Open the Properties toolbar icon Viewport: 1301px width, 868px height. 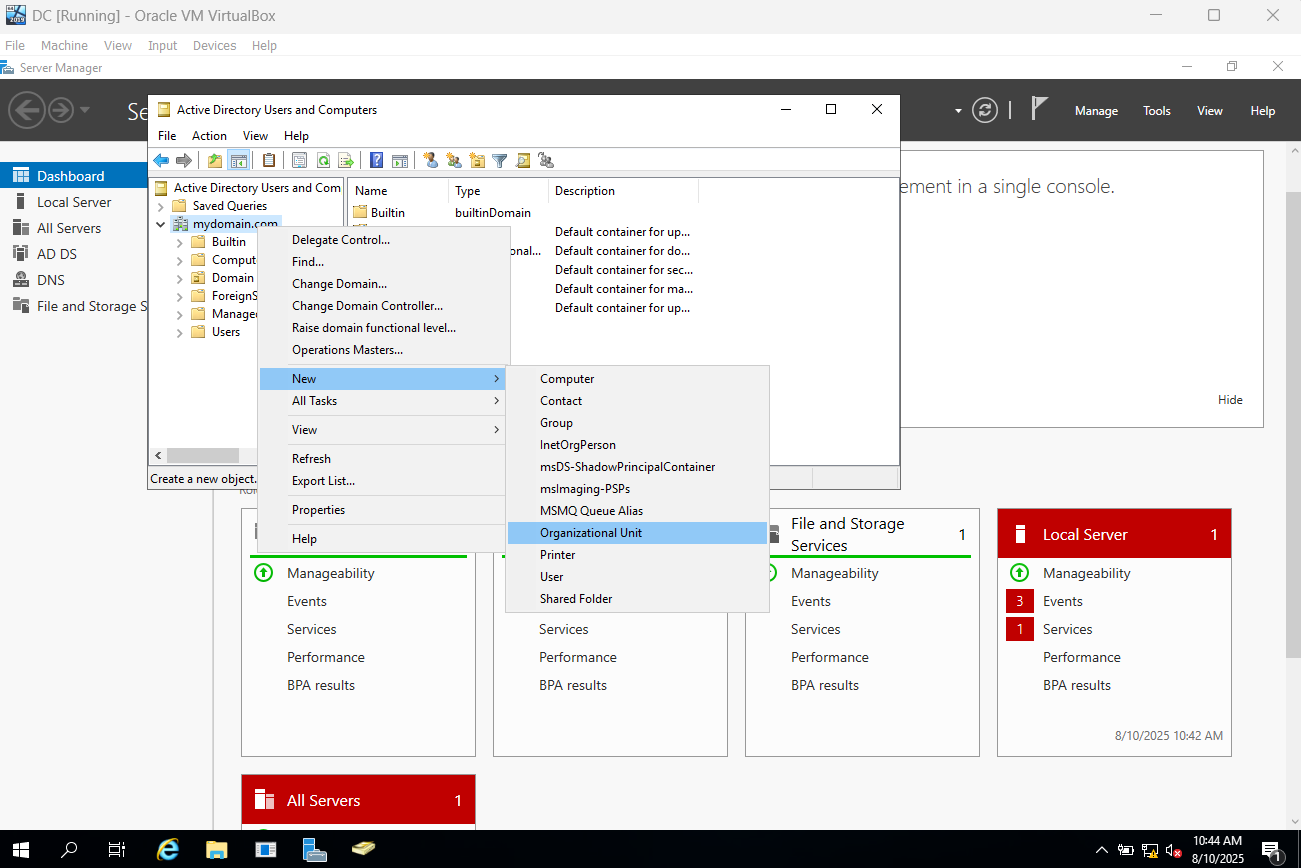(300, 160)
